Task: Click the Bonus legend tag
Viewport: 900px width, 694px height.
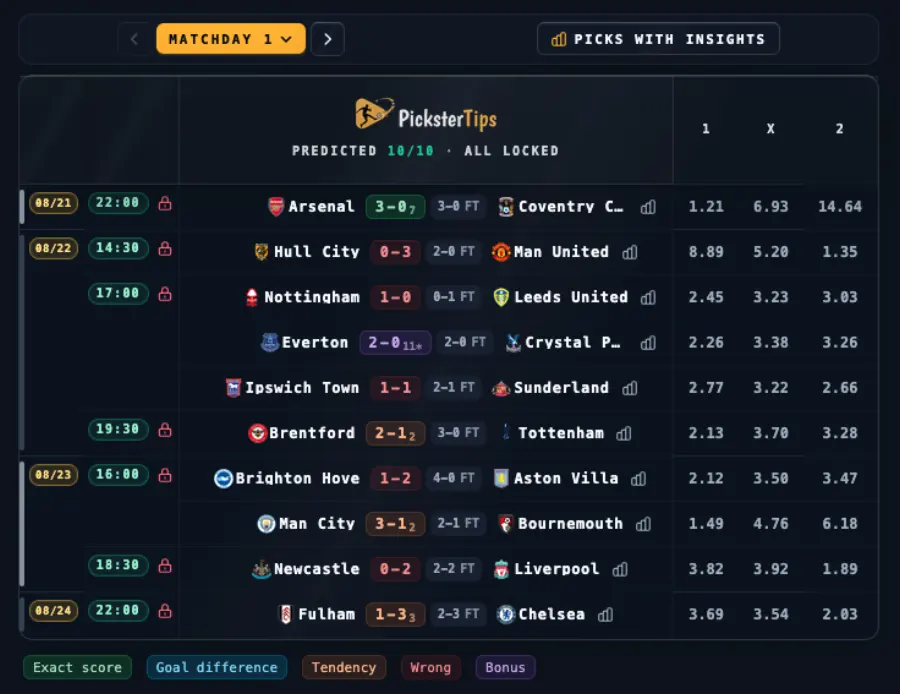Action: click(505, 668)
